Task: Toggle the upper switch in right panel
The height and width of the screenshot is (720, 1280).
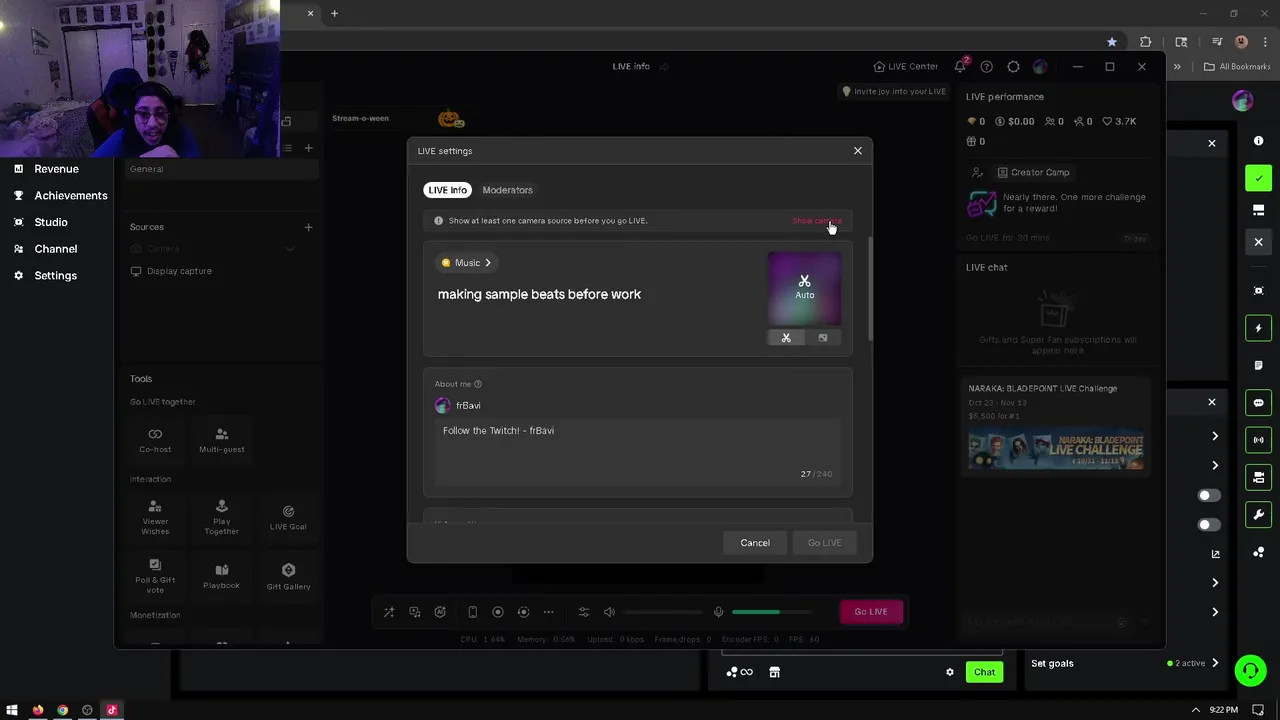Action: point(1209,496)
